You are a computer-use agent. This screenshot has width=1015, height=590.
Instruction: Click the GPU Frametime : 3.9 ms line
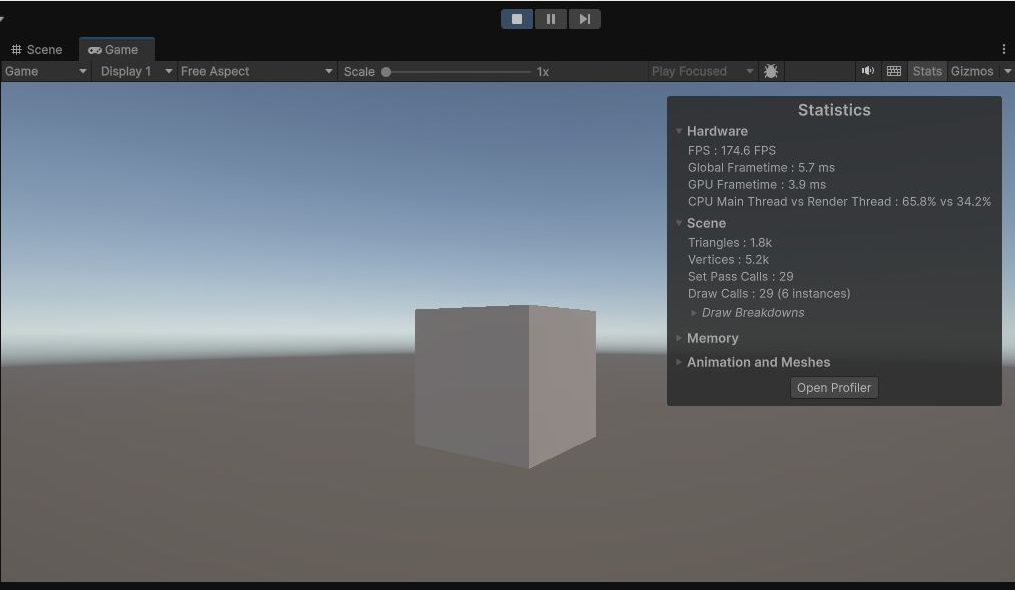(x=757, y=185)
